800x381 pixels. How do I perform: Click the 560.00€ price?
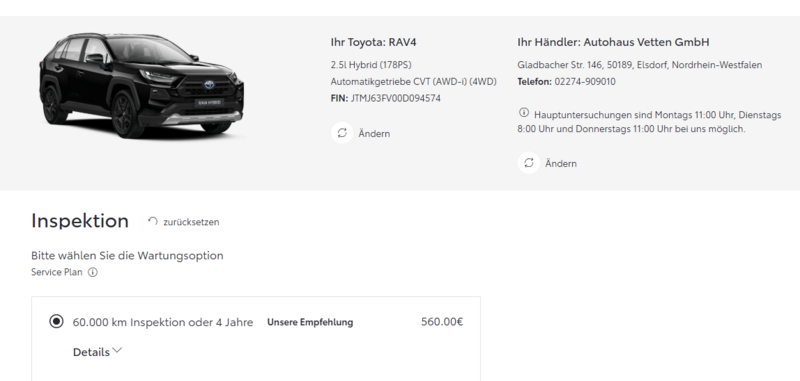pos(442,321)
